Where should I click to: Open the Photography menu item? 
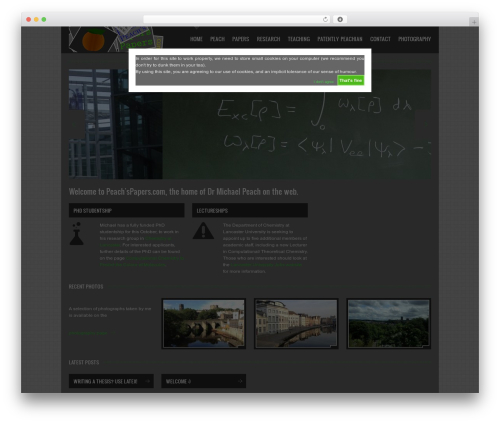coord(414,39)
